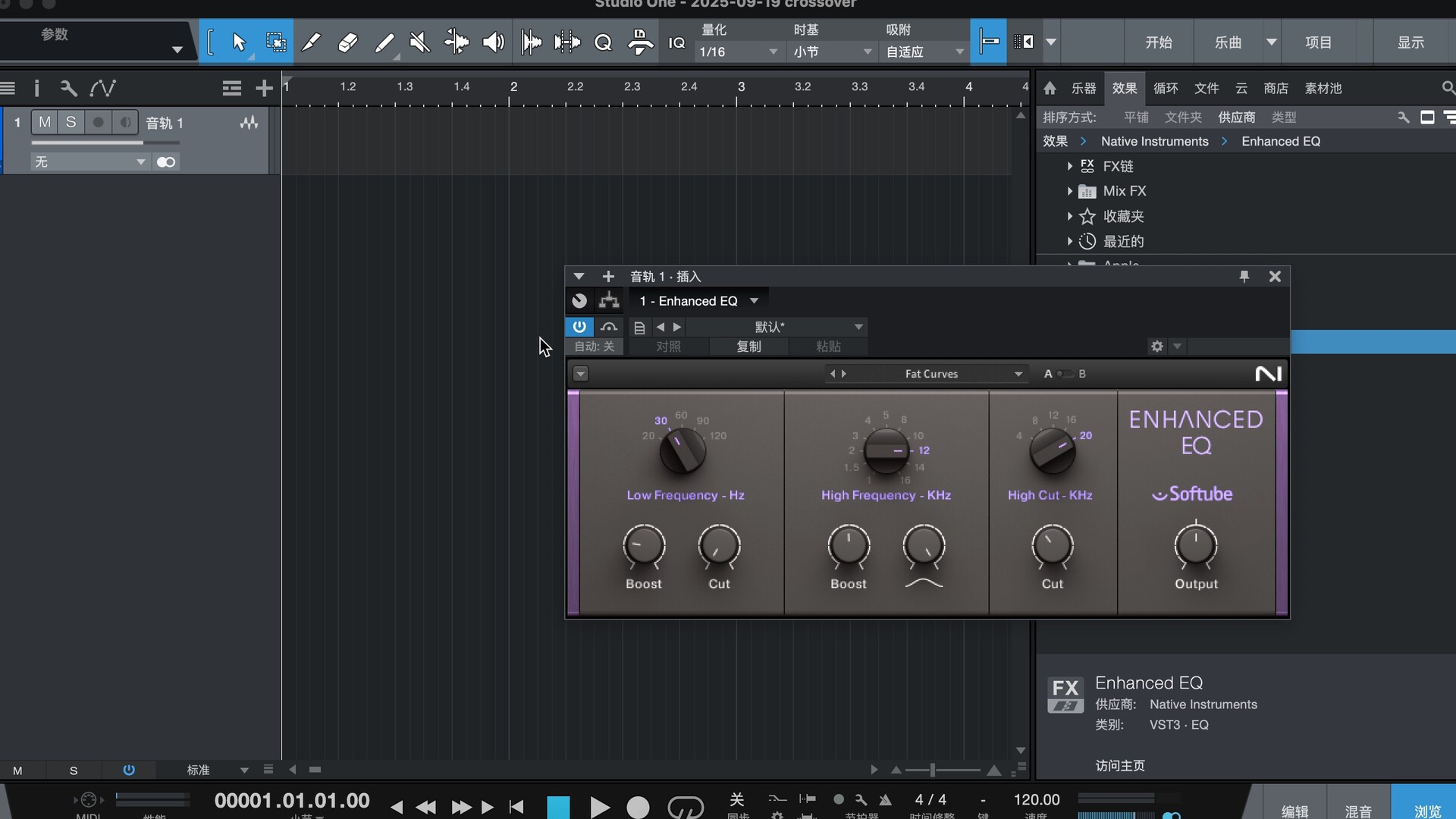
Task: Select next plugin preset arrow
Action: (x=678, y=328)
